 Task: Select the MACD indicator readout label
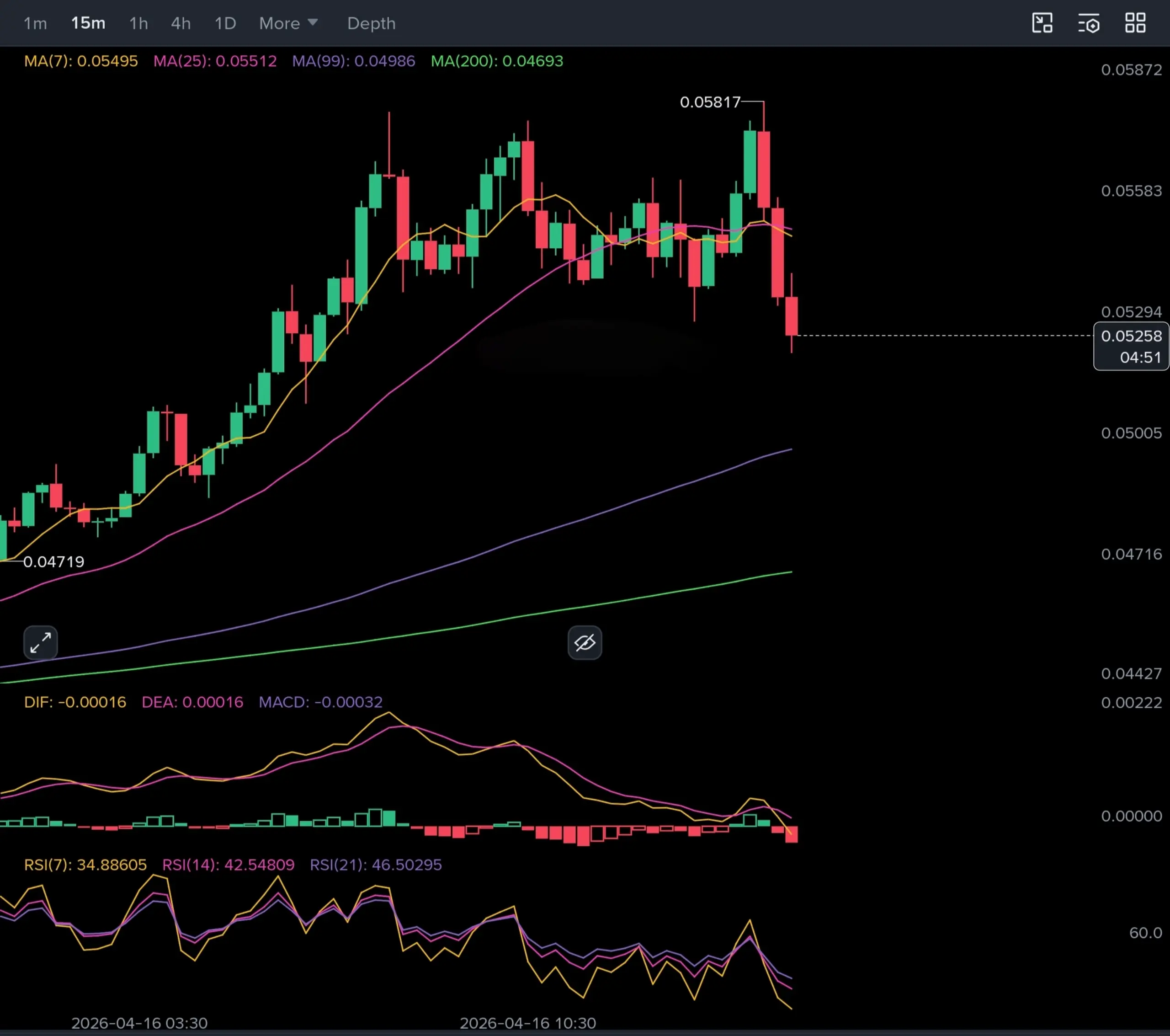click(320, 702)
